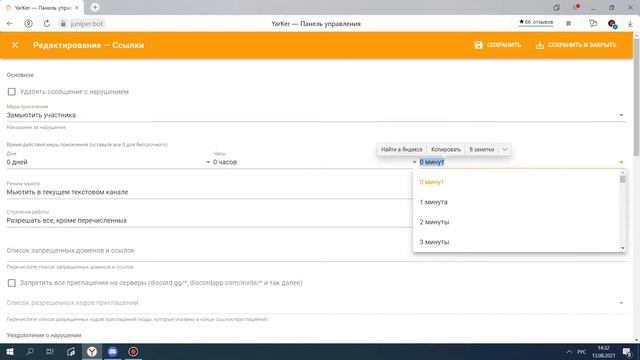Click the save floppy disk icon
The width and height of the screenshot is (640, 360).
point(478,45)
